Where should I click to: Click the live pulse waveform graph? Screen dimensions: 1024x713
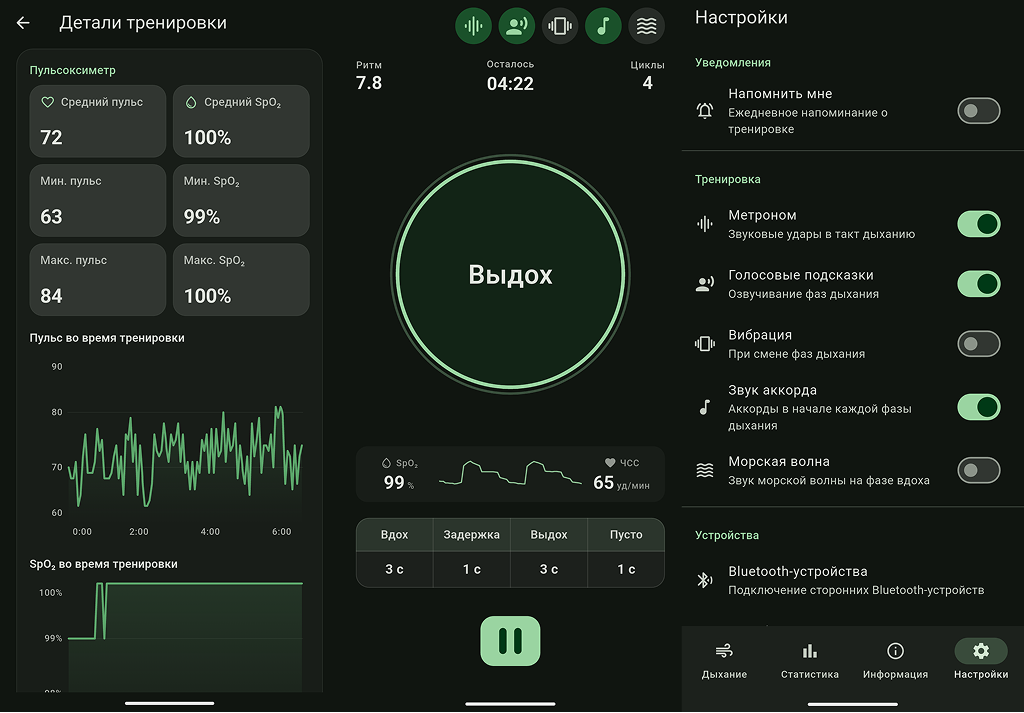pyautogui.click(x=510, y=473)
